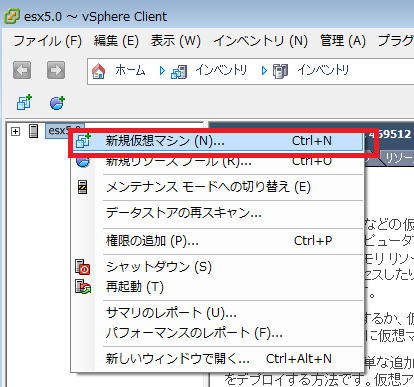Expand the esx5.0 host tree node
The image size is (414, 387).
tap(15, 132)
